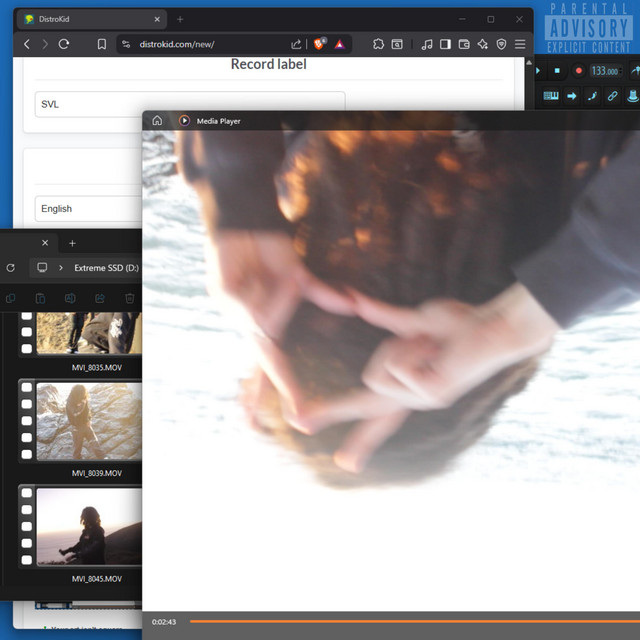Open site settings icon beside the URL
Viewport: 640px width, 640px height.
tap(126, 44)
